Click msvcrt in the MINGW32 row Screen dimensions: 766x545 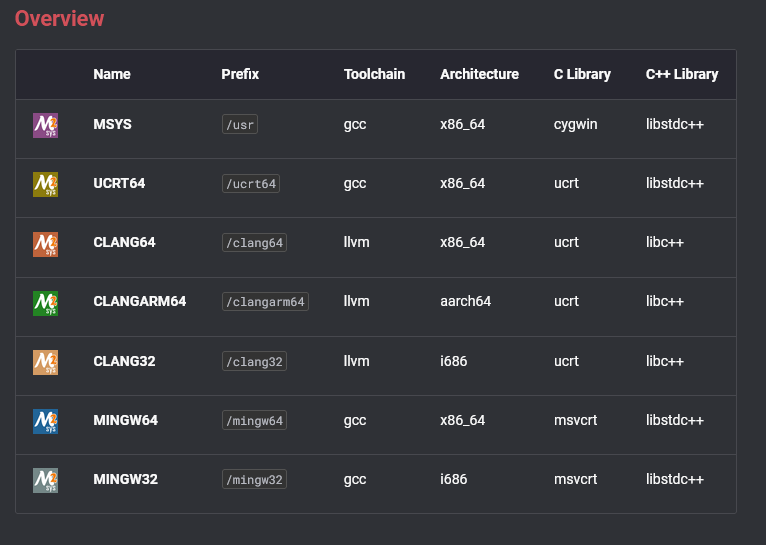coord(575,480)
